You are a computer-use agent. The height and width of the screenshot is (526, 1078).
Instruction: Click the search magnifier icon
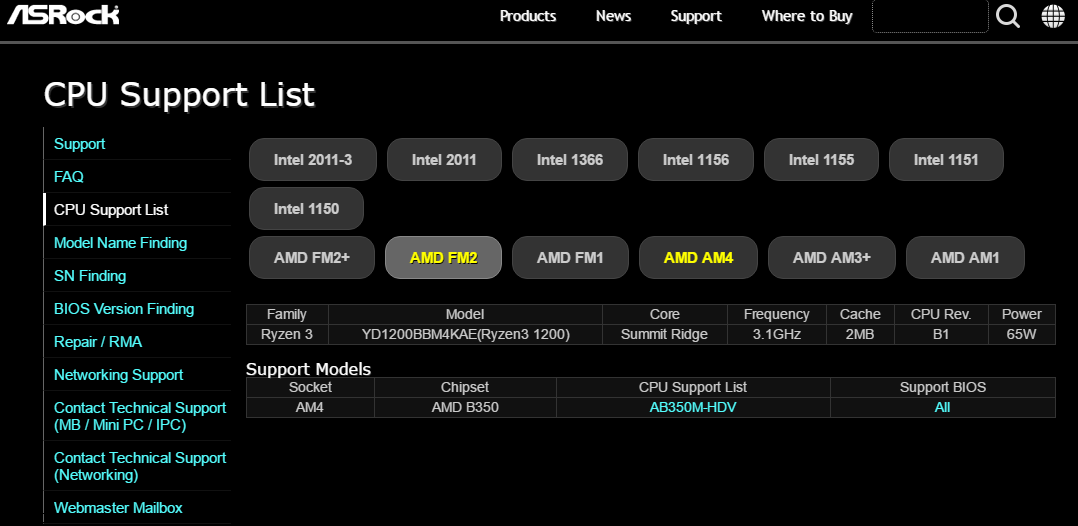pyautogui.click(x=1008, y=16)
